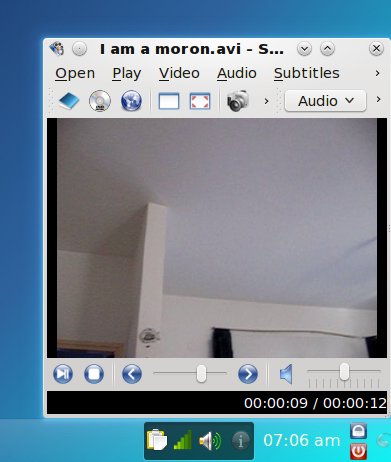391x462 pixels.
Task: Lock the screen with the padlock icon
Action: tap(359, 431)
